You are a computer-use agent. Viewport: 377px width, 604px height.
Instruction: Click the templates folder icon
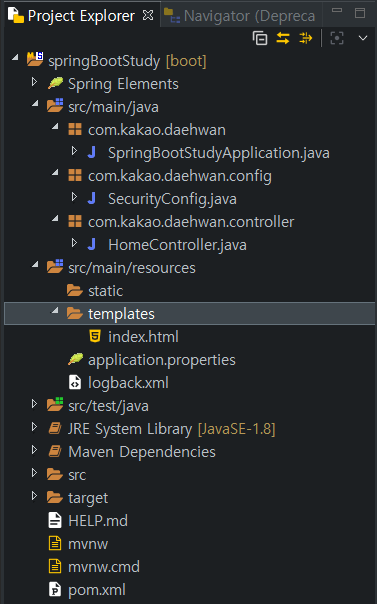[x=75, y=313]
